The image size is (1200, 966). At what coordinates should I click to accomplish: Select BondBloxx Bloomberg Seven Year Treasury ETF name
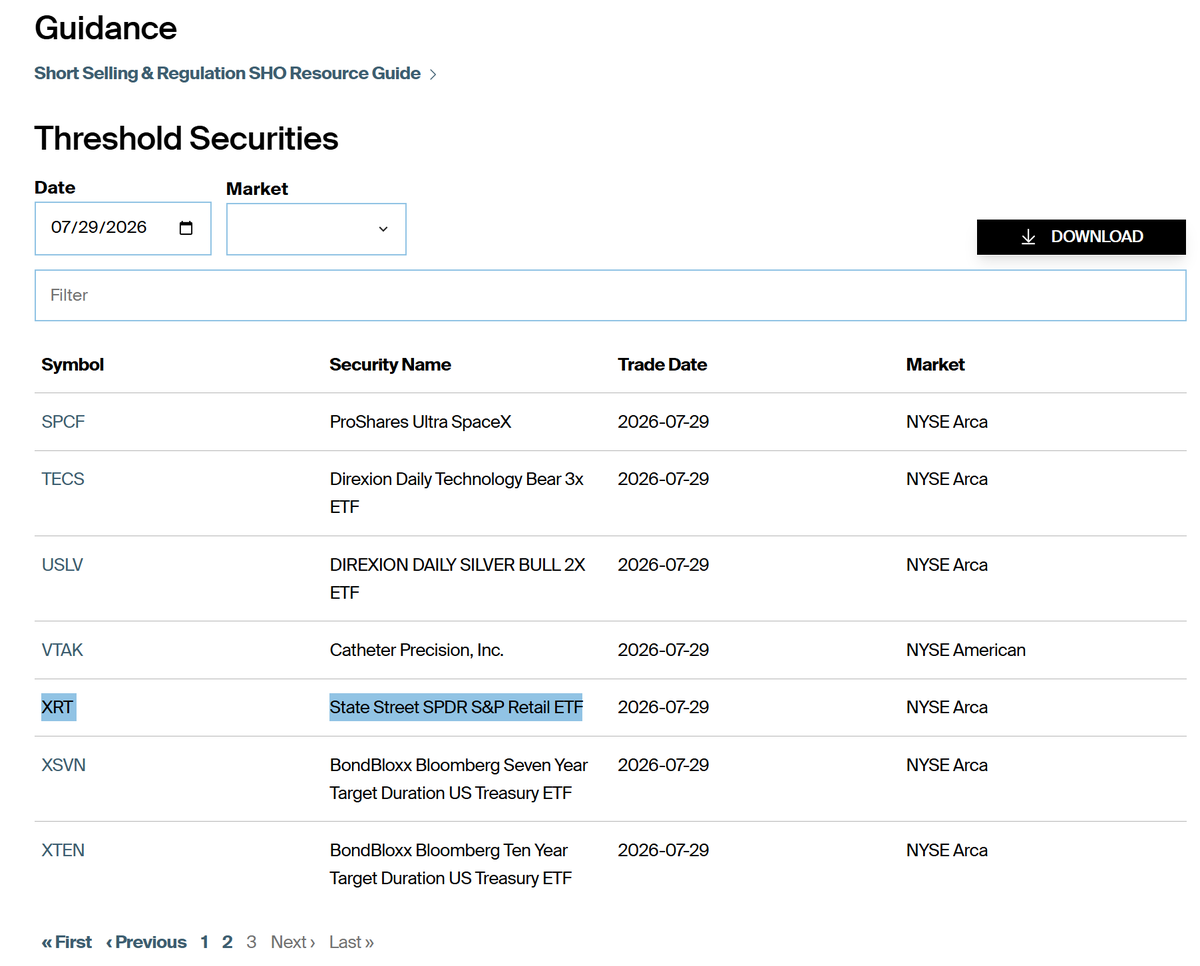[459, 779]
